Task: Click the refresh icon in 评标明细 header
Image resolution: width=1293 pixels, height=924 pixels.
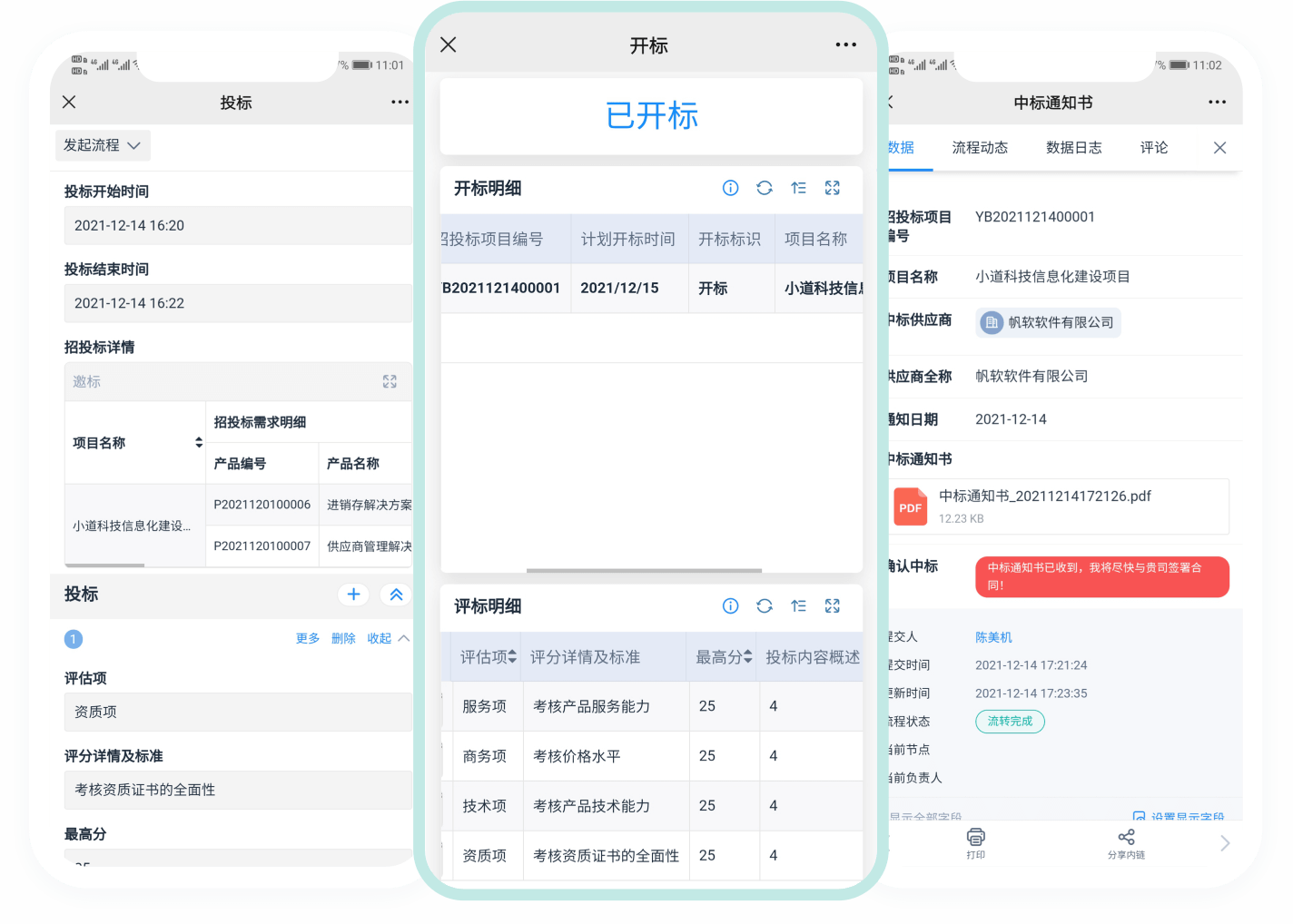Action: click(x=765, y=606)
